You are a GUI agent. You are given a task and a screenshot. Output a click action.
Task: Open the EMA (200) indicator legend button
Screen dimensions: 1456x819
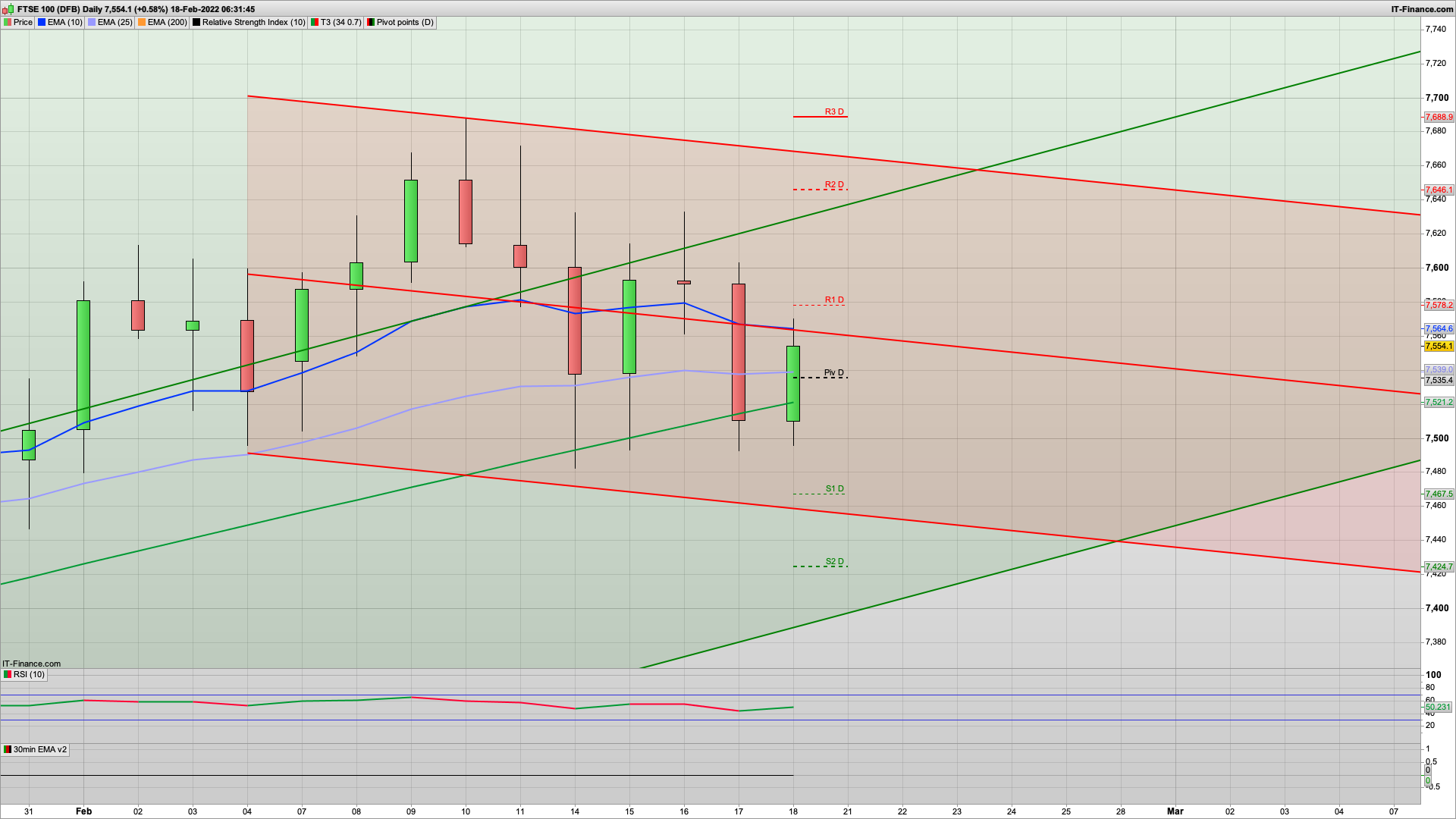tap(162, 22)
